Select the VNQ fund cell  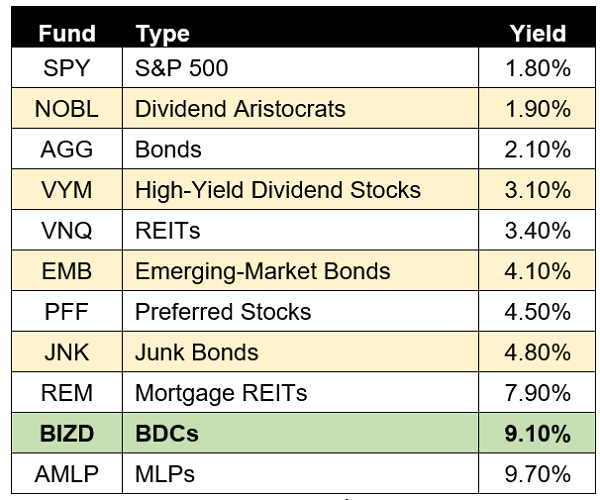(x=67, y=230)
